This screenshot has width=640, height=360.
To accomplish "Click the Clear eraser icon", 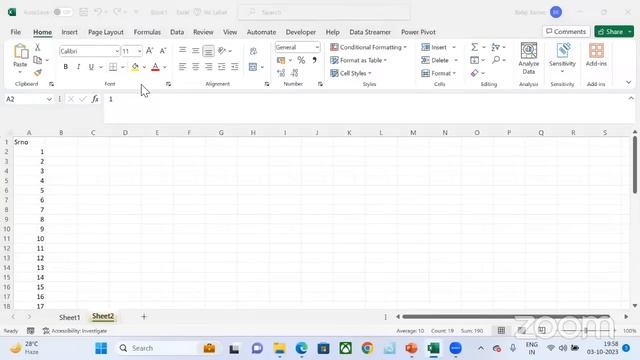I will pos(474,73).
